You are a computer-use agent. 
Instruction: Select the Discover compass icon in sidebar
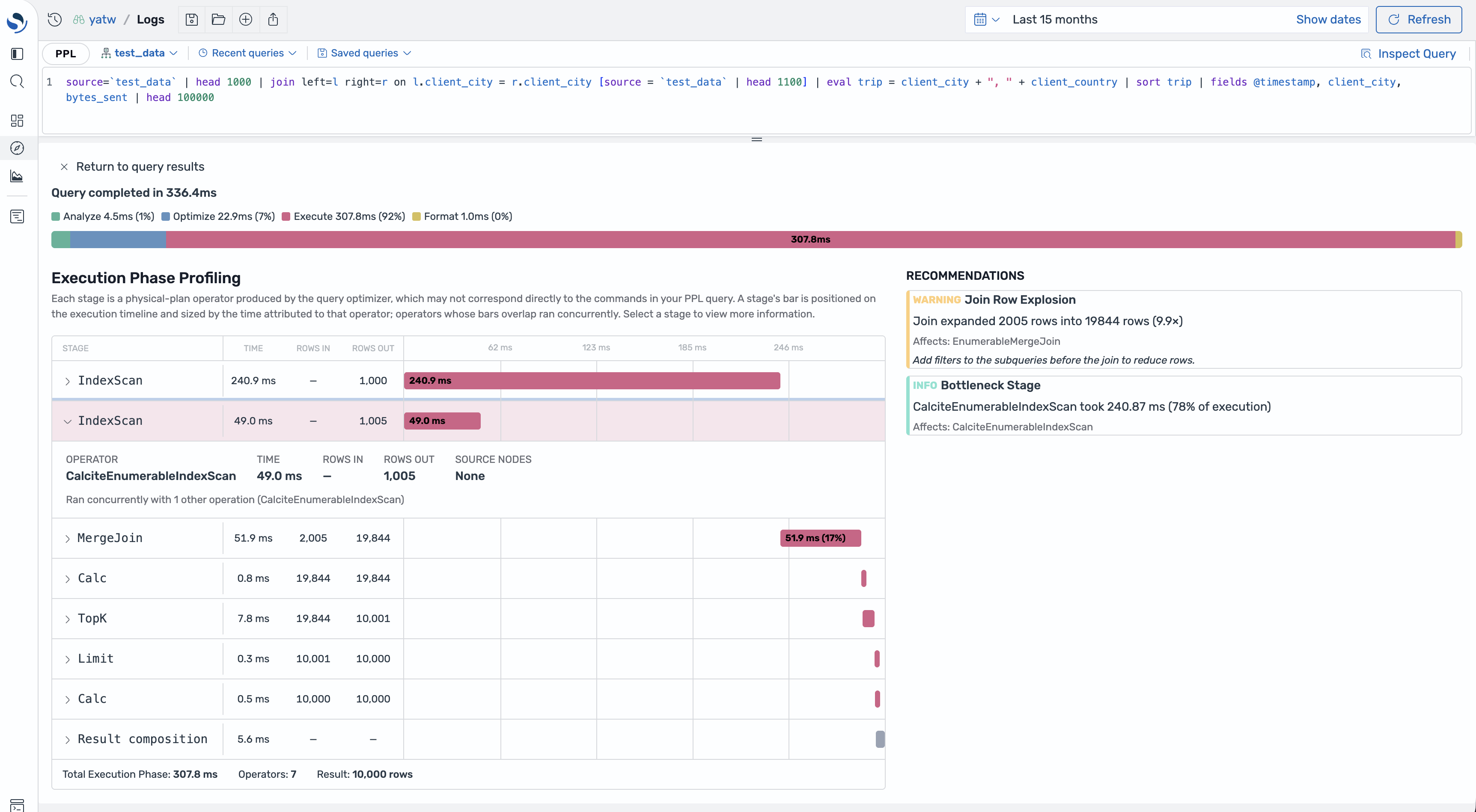pos(17,148)
